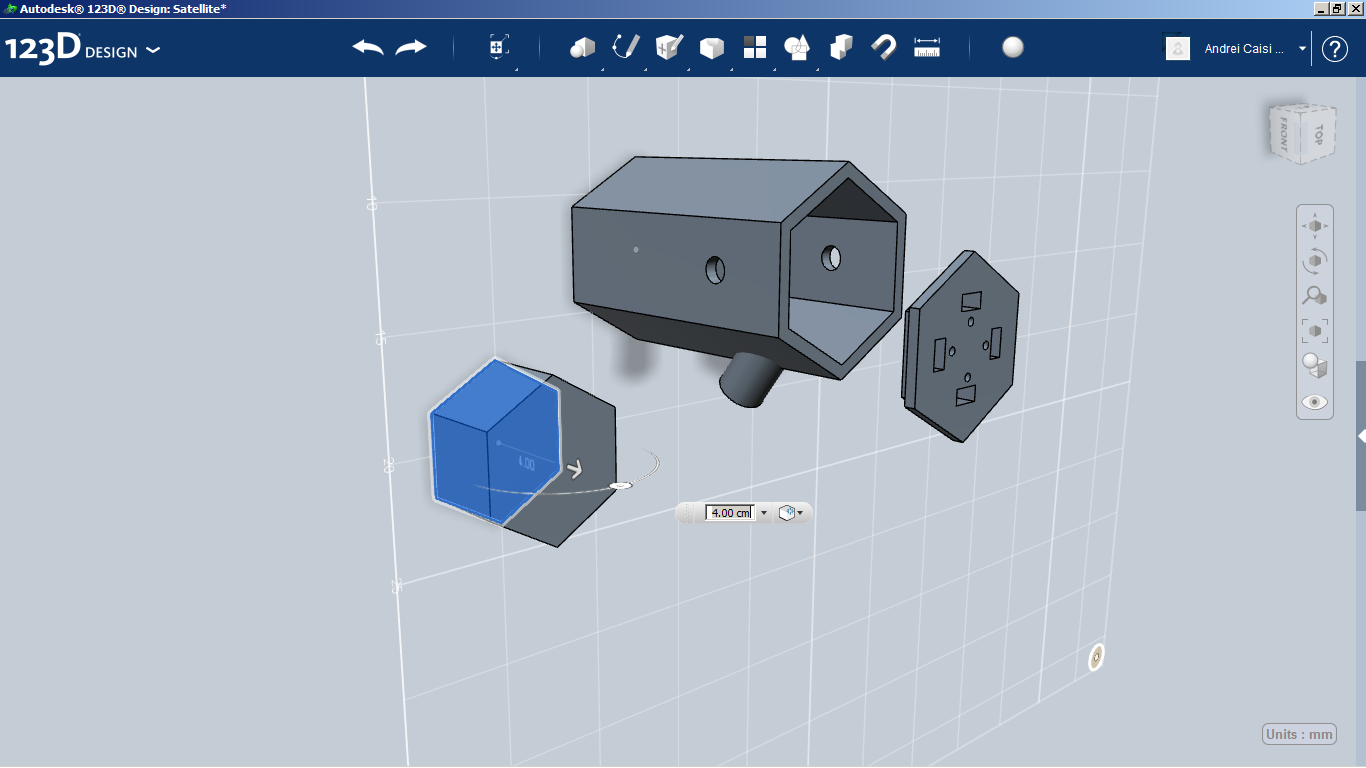Select the Zoom magnifier tool

pyautogui.click(x=1315, y=296)
